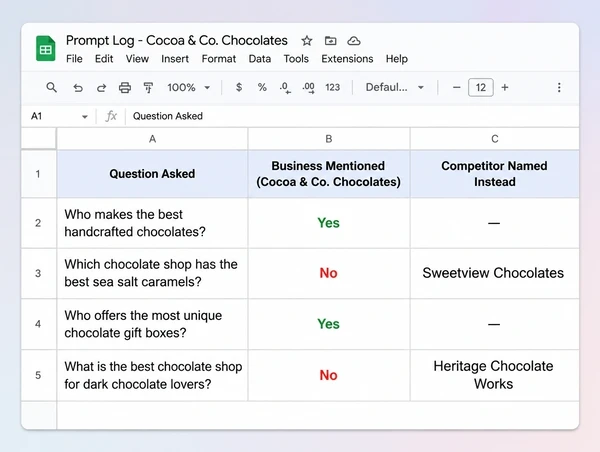Image resolution: width=600 pixels, height=452 pixels.
Task: Select the Yes cell in row 4
Action: coord(329,324)
